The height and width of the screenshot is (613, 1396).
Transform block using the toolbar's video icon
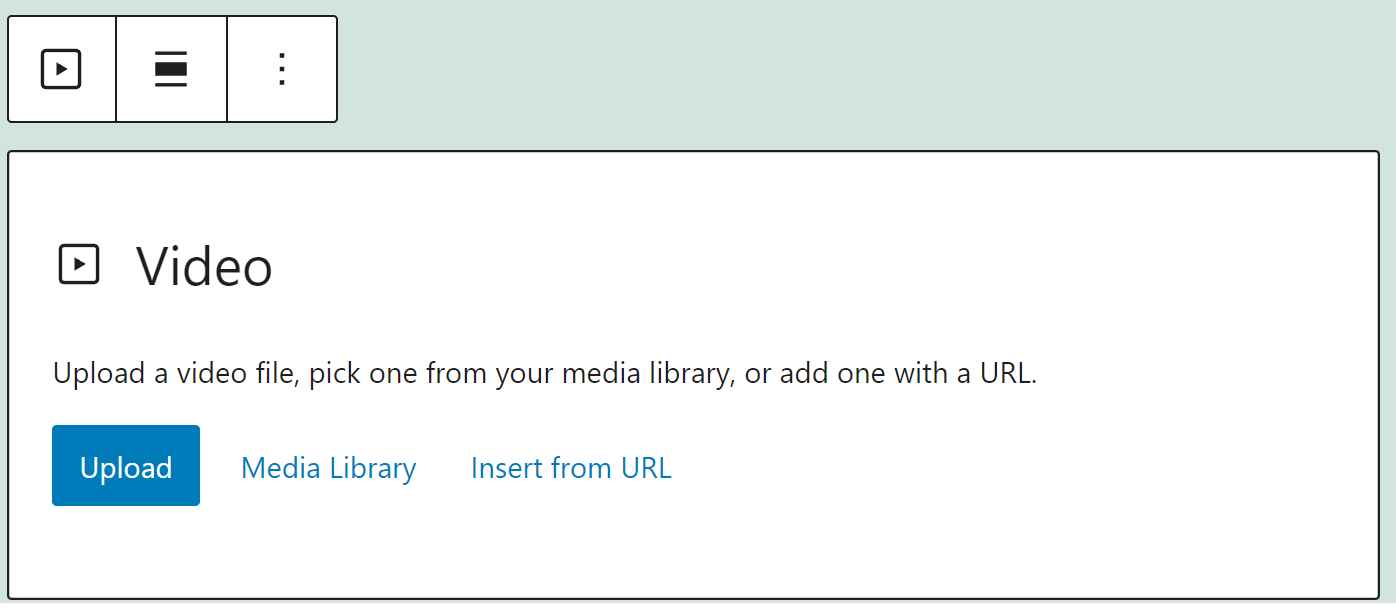click(x=61, y=69)
